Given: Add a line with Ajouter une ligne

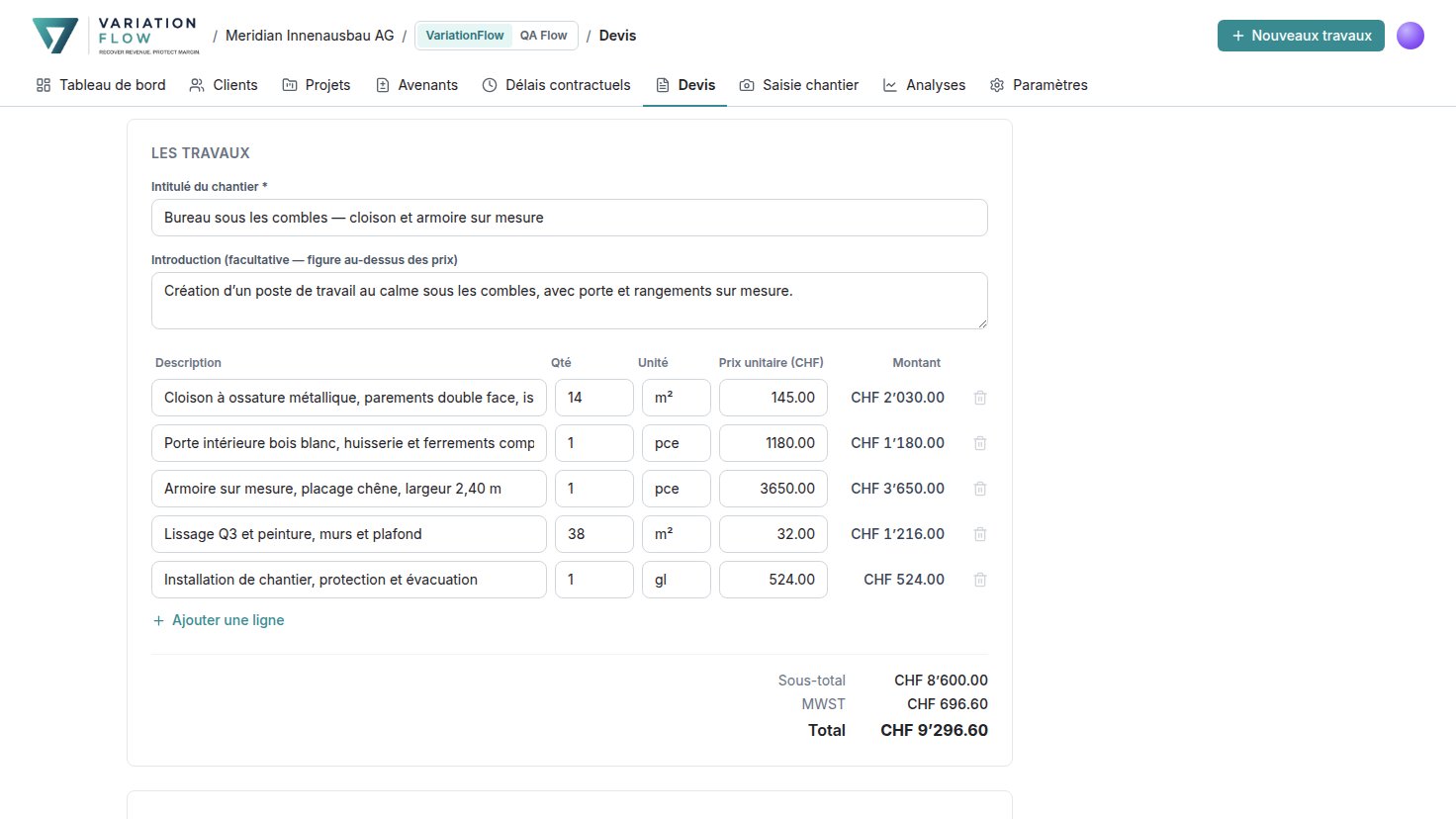Looking at the screenshot, I should pos(219,620).
